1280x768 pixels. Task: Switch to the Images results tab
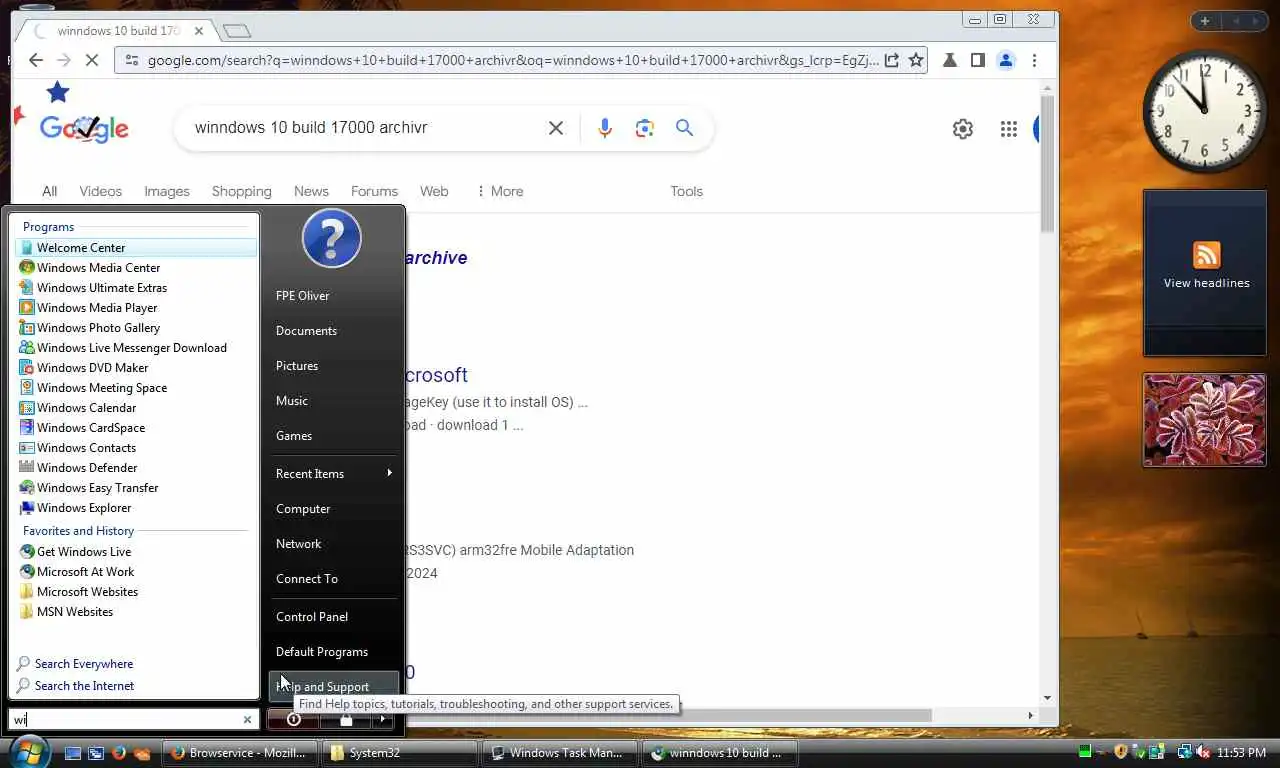click(x=166, y=191)
